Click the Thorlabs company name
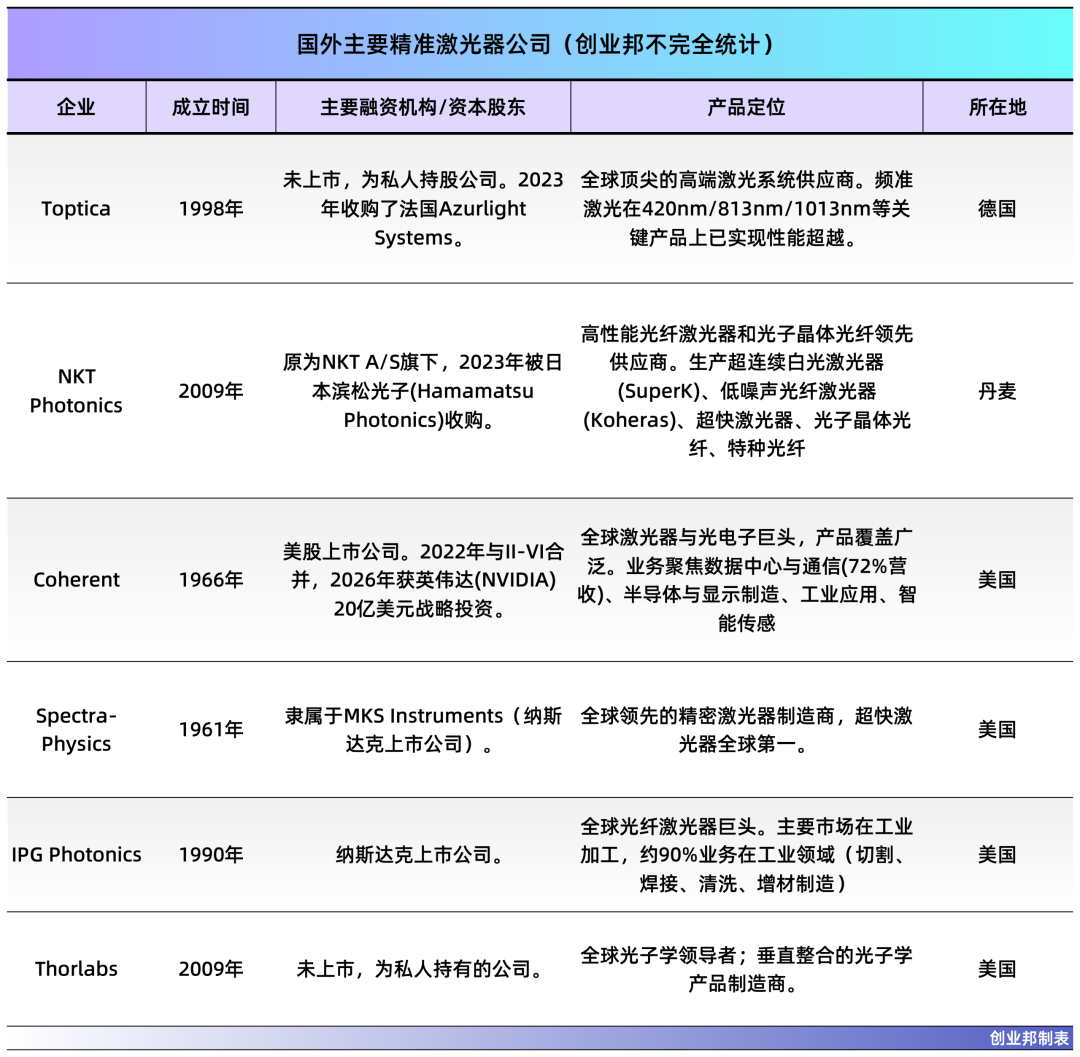This screenshot has height=1057, width=1080. click(x=76, y=969)
